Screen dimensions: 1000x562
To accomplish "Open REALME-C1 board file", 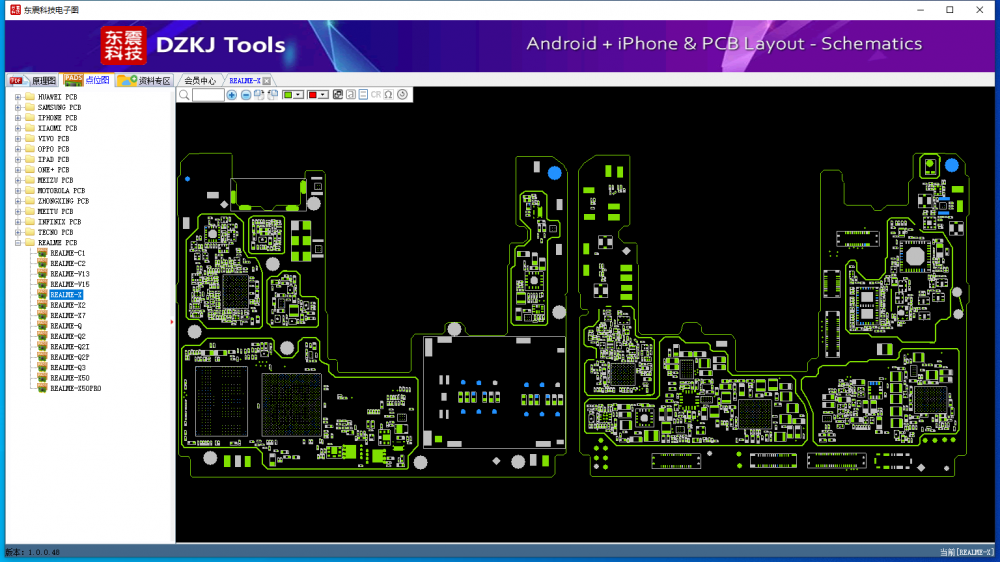I will pos(67,253).
